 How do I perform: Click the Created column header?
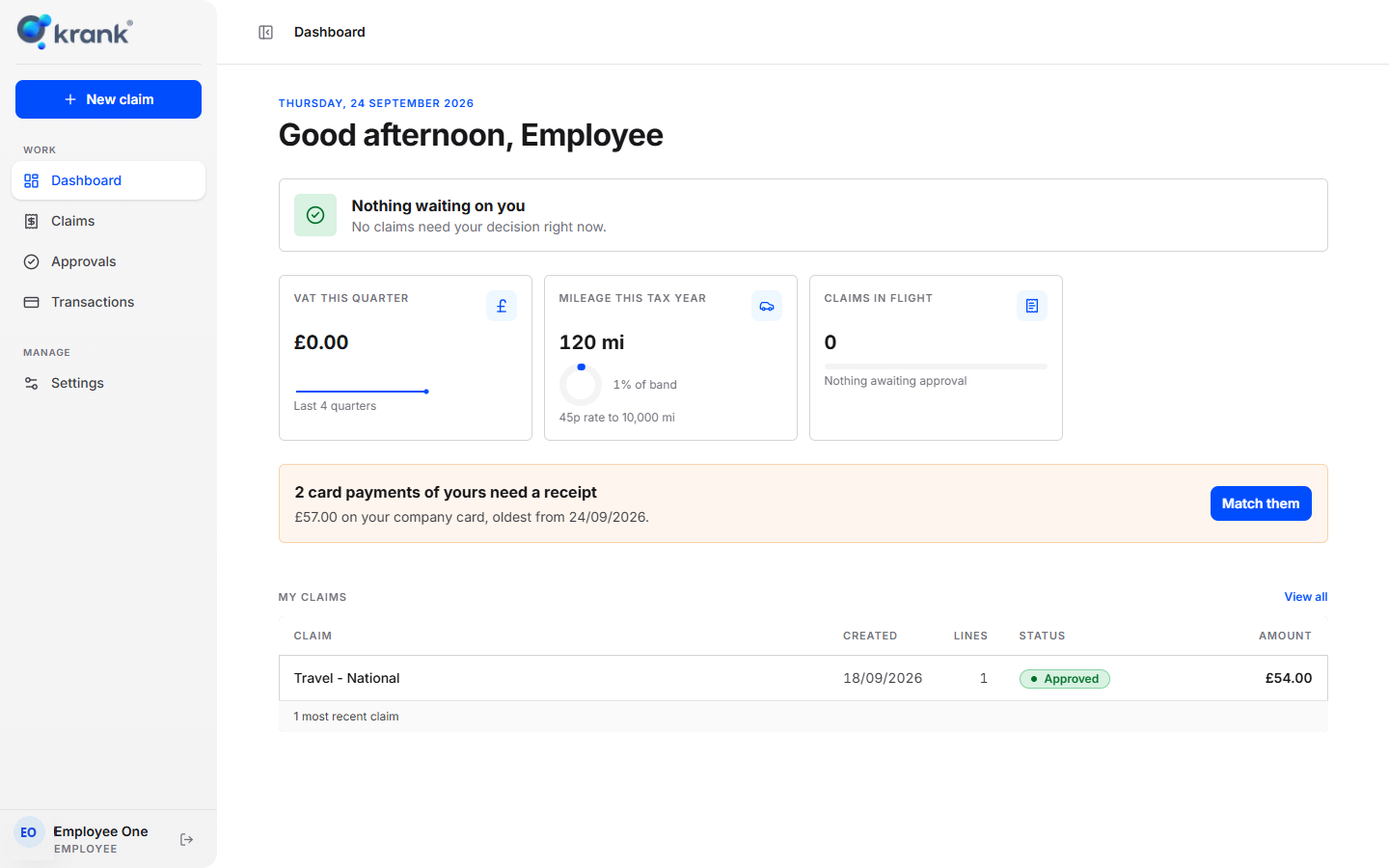(870, 636)
